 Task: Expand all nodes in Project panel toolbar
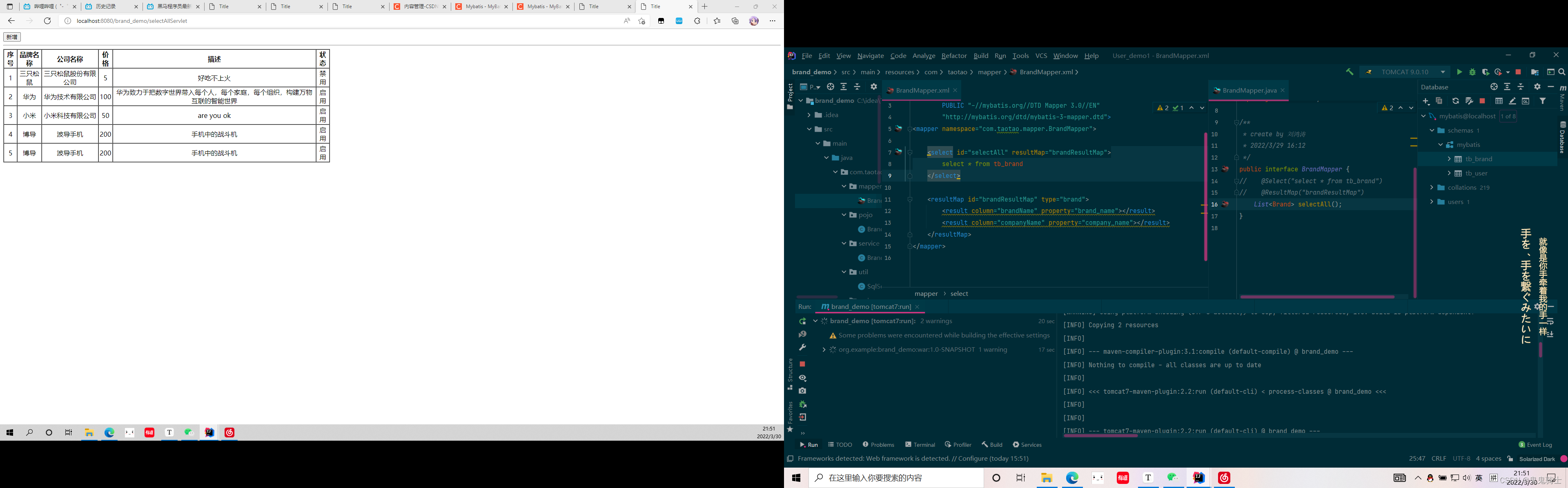844,87
